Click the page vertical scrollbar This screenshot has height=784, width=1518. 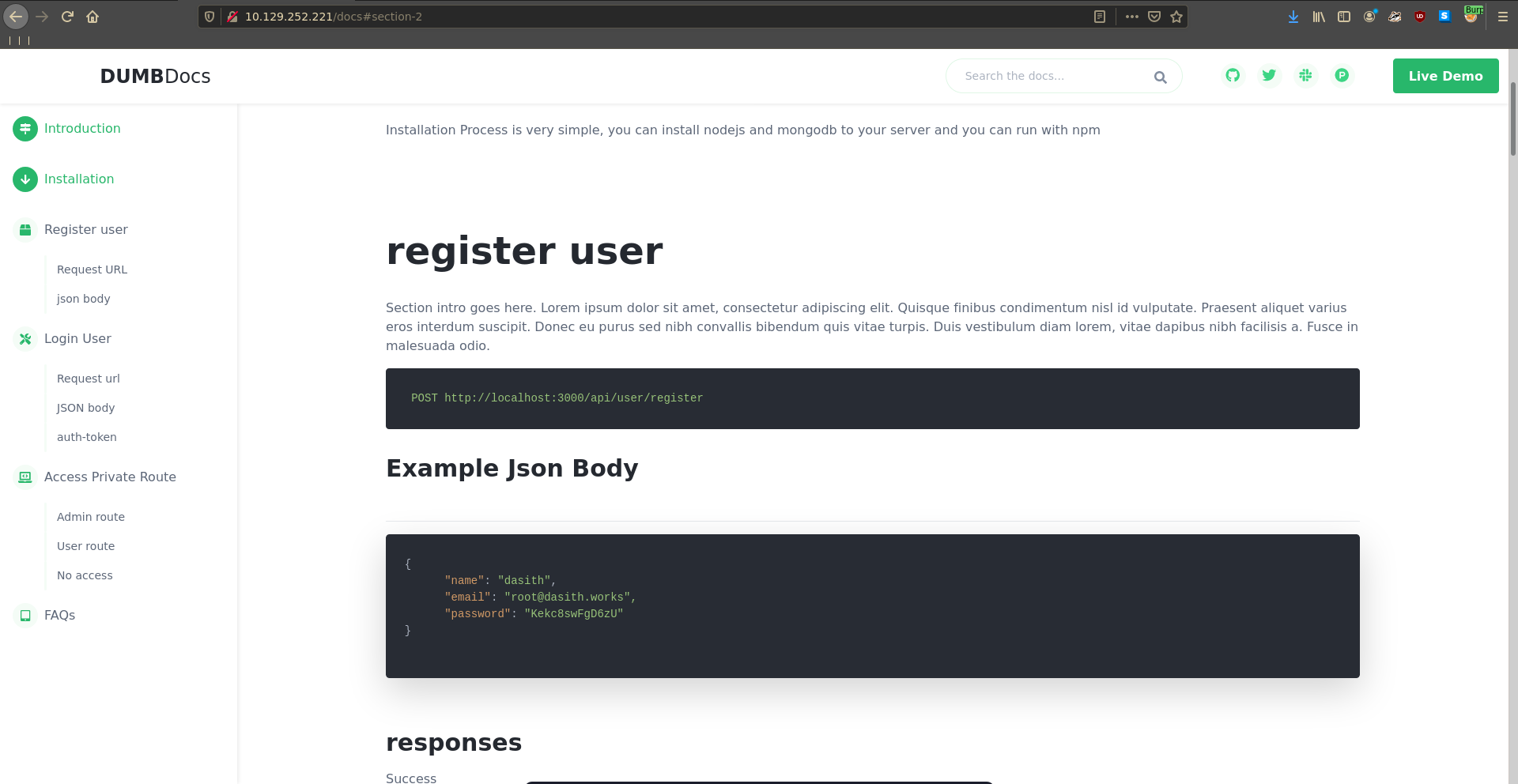(x=1512, y=119)
